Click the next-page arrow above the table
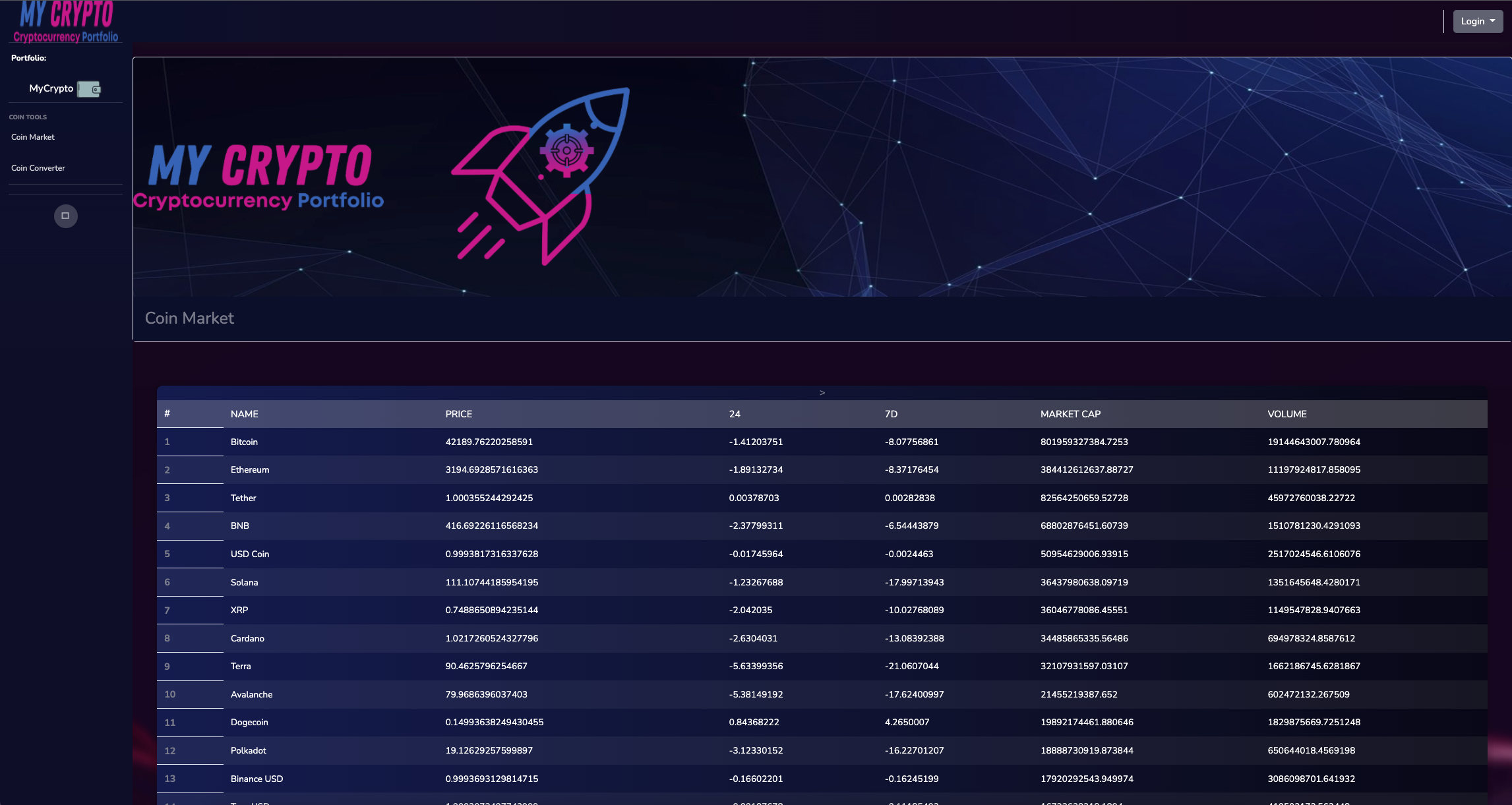The height and width of the screenshot is (805, 1512). point(822,392)
